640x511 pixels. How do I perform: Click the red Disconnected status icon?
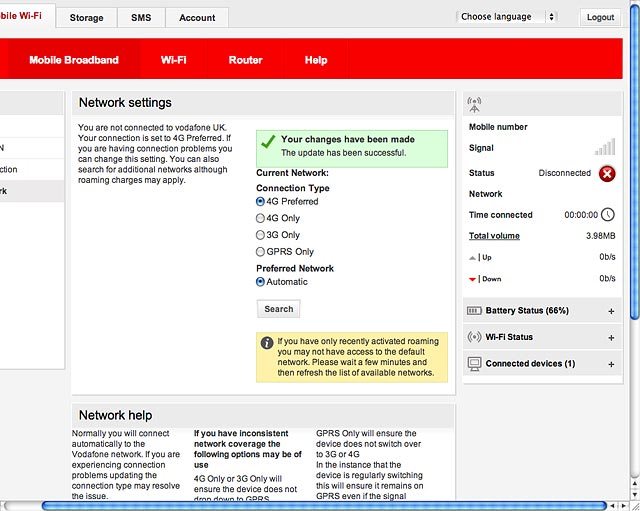click(x=607, y=173)
